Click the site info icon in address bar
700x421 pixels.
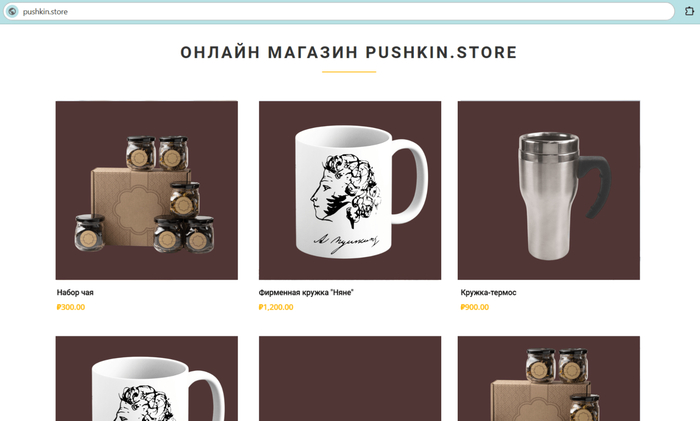(x=12, y=11)
